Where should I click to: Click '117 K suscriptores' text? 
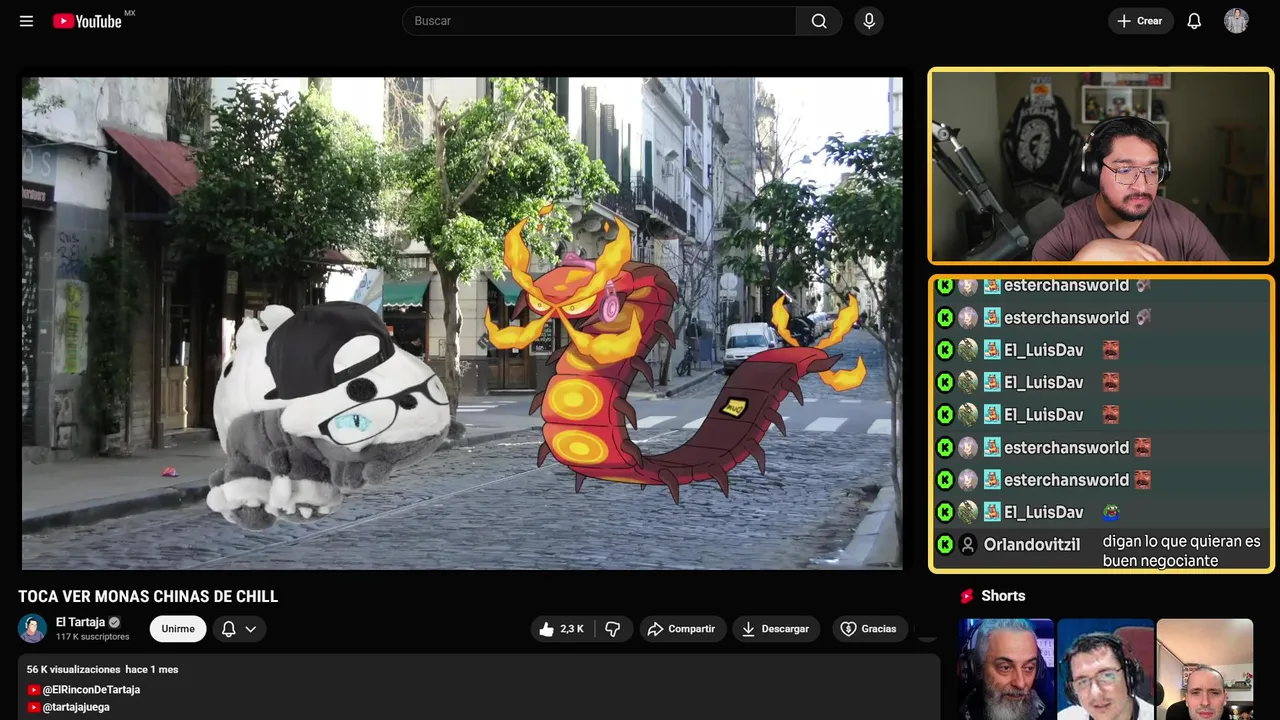click(x=93, y=637)
